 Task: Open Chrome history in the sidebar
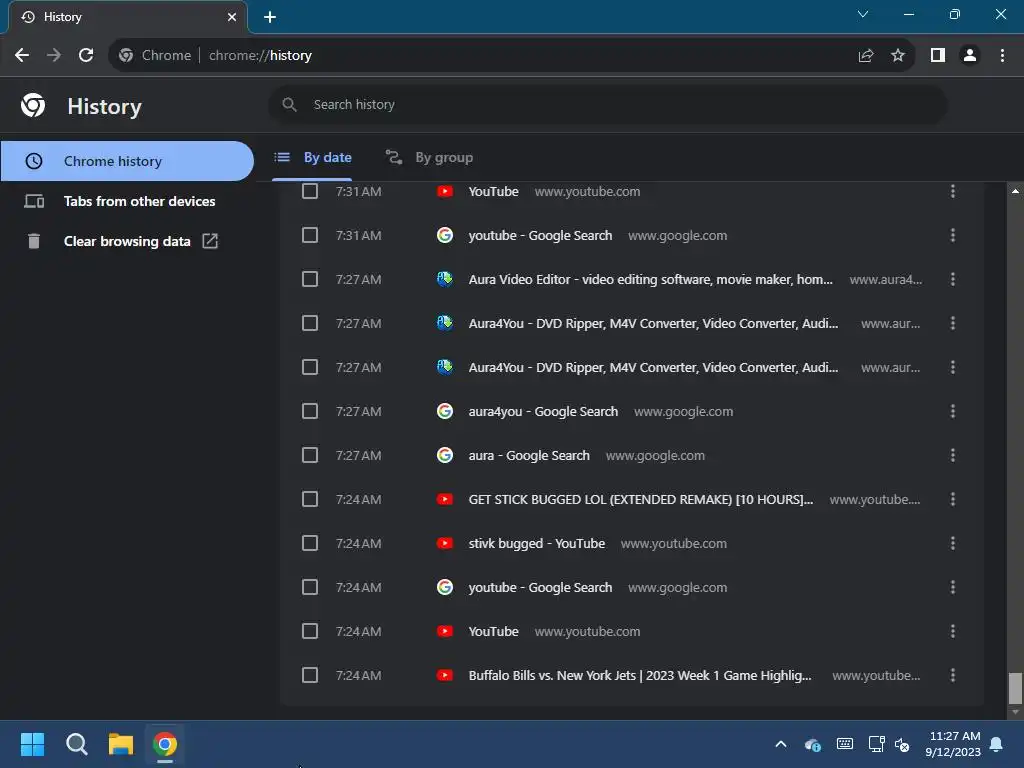[x=127, y=161]
